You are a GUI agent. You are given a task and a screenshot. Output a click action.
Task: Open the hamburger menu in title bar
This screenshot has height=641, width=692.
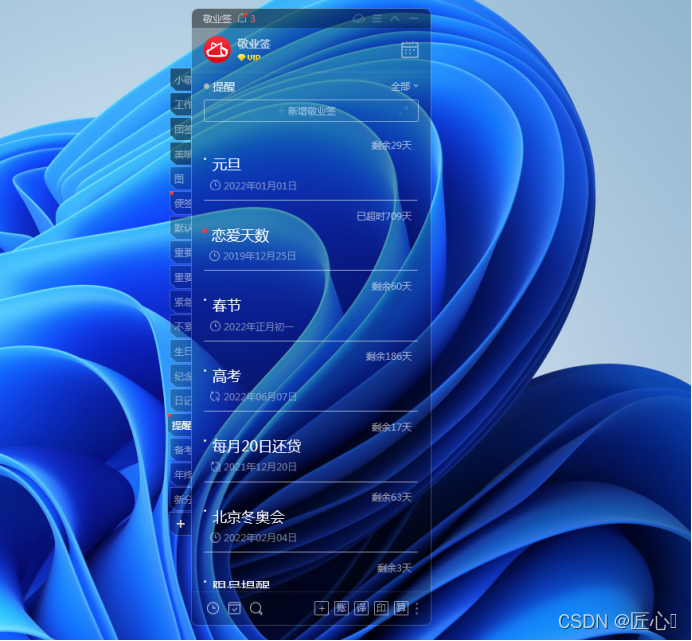click(377, 19)
